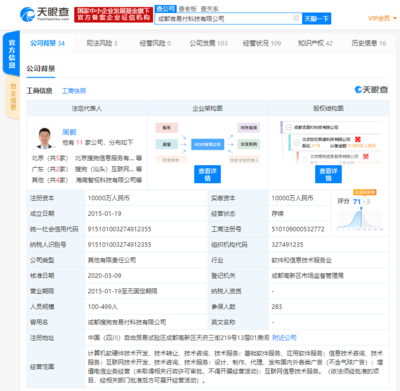The image size is (400, 391).
Task: Collapse the 北京搜狗信息服务有限公司 equity tree node
Action: click(x=304, y=159)
